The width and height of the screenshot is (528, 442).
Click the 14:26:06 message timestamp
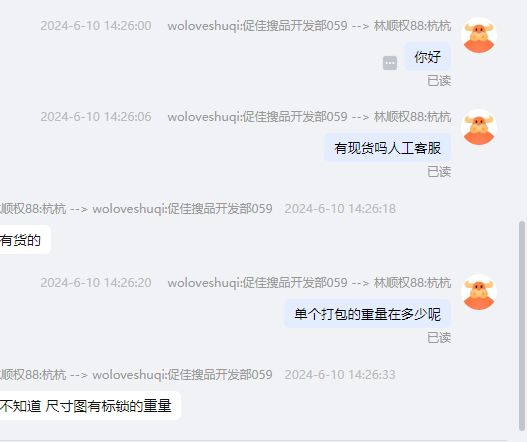(x=96, y=117)
